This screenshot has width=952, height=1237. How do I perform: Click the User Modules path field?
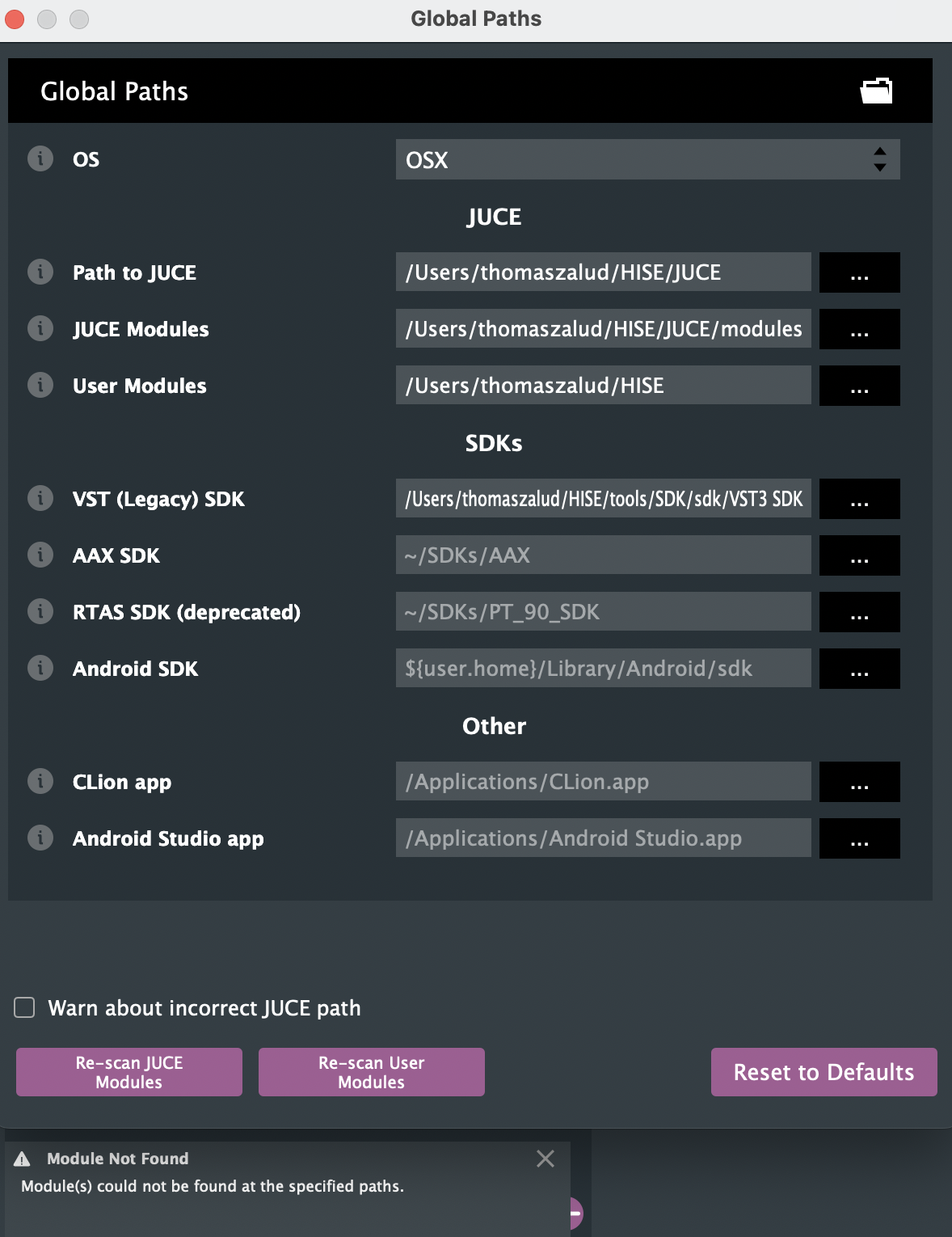click(x=603, y=386)
